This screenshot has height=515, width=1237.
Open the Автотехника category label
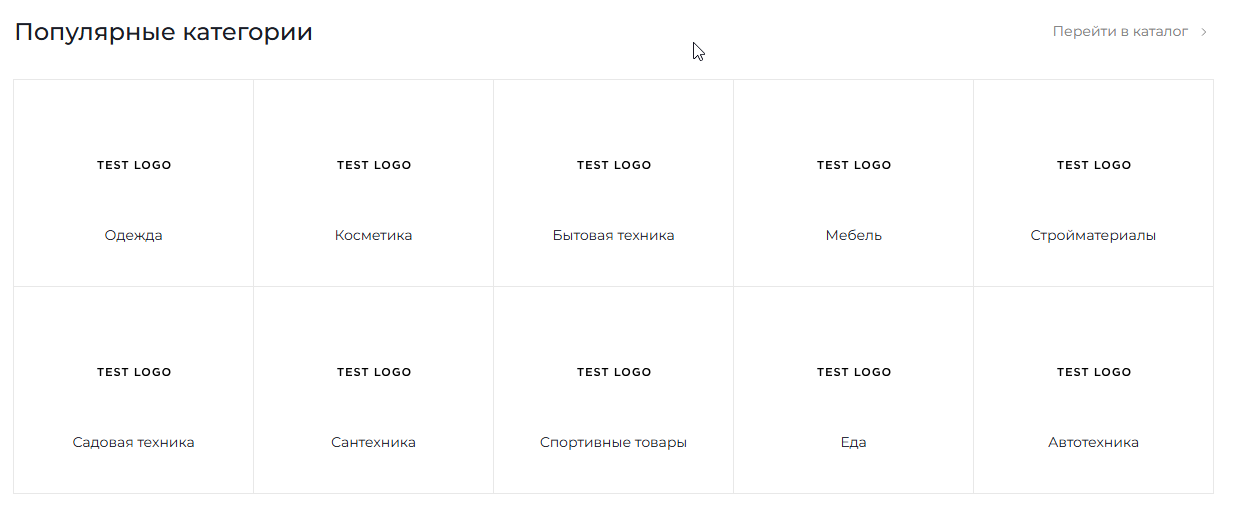[x=1093, y=443]
